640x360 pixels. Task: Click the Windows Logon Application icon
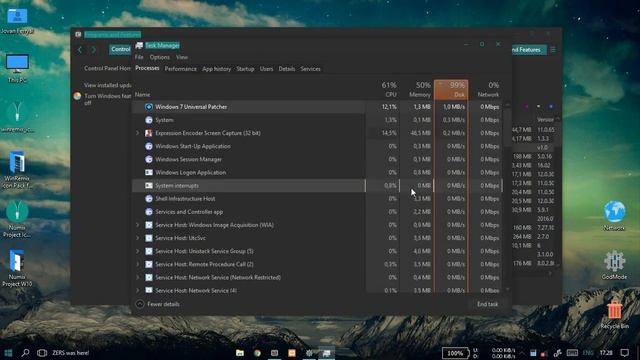click(149, 172)
